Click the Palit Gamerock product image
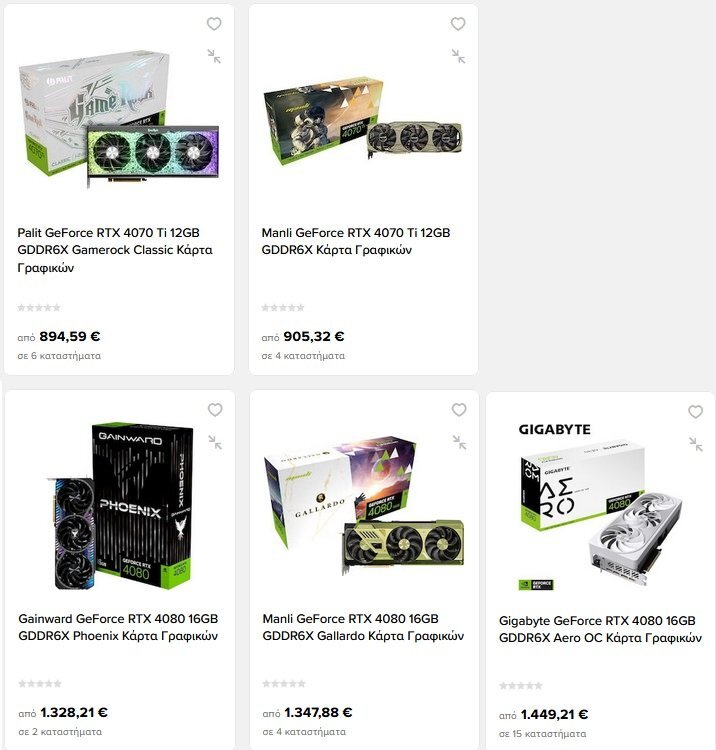Viewport: 716px width, 750px height. [119, 119]
